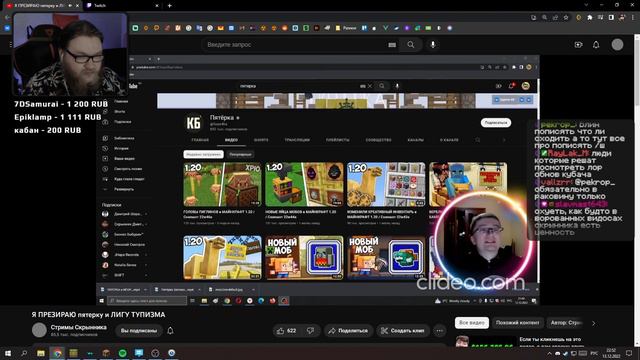Image resolution: width=640 pixels, height=360 pixels.
Task: Close the Twitch browser tab
Action: tap(157, 6)
